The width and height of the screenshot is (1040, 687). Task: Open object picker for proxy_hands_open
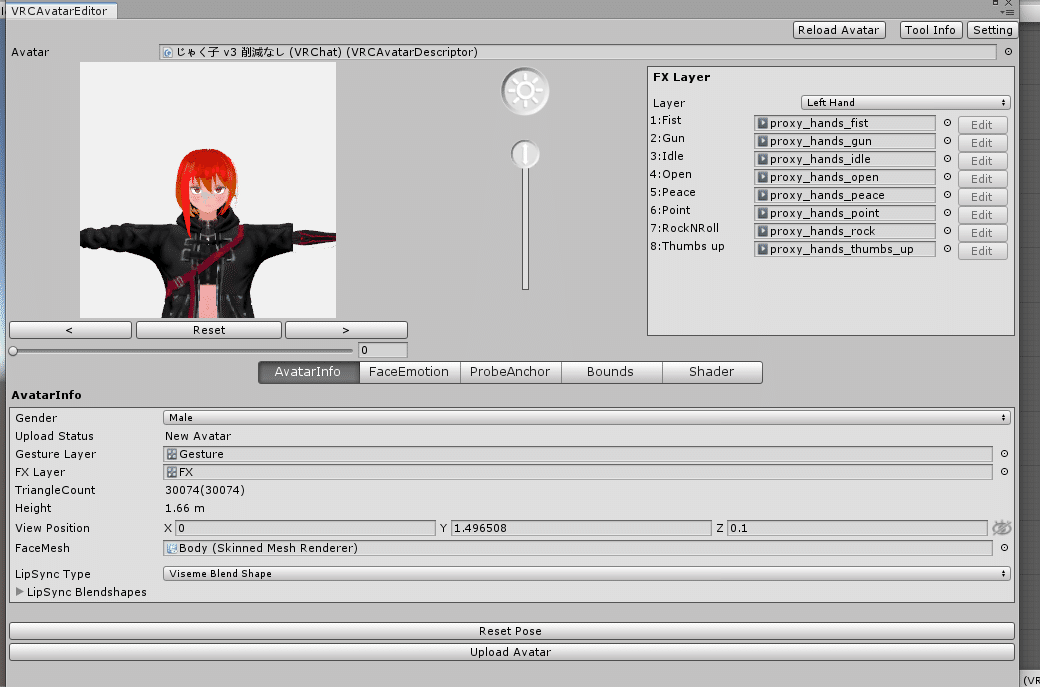[947, 176]
